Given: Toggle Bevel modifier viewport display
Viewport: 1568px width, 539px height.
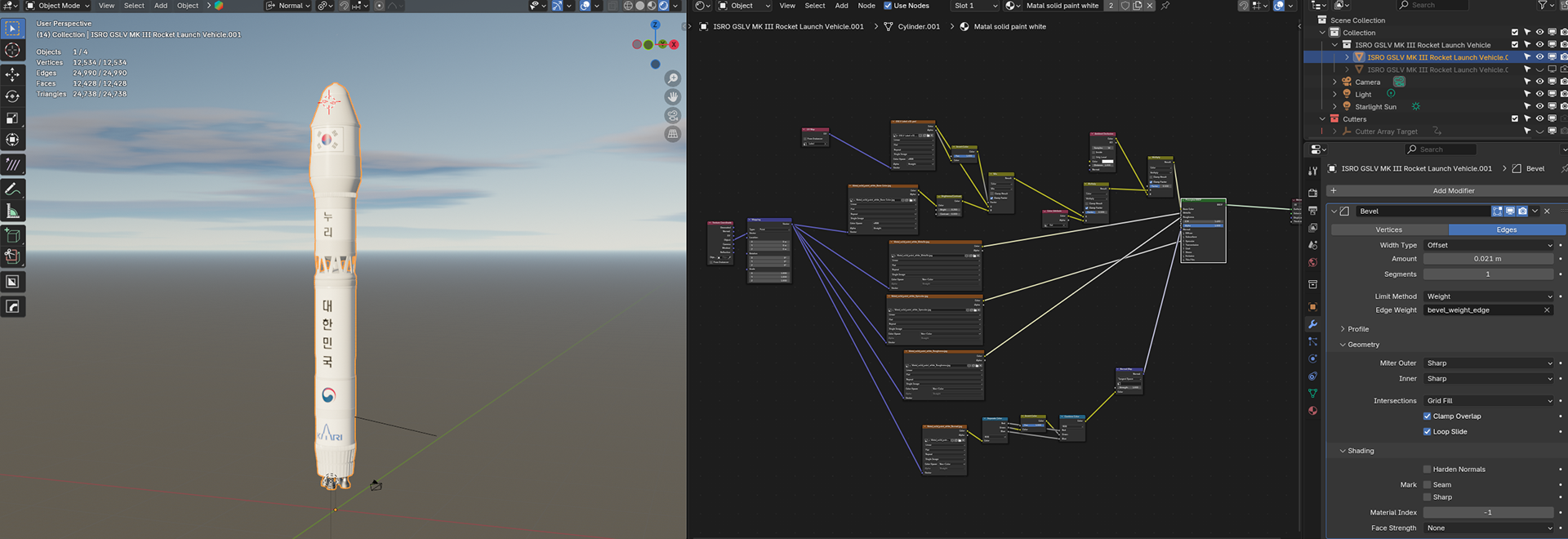Looking at the screenshot, I should click(1510, 212).
